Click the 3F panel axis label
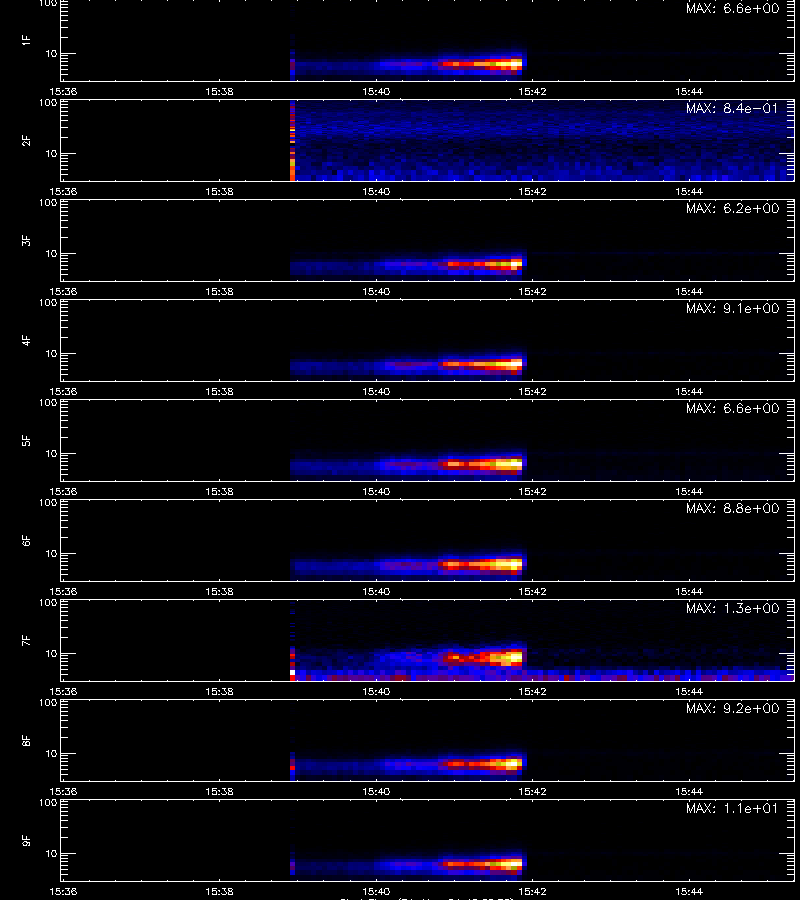Screen dimensions: 800x900 coord(26,240)
